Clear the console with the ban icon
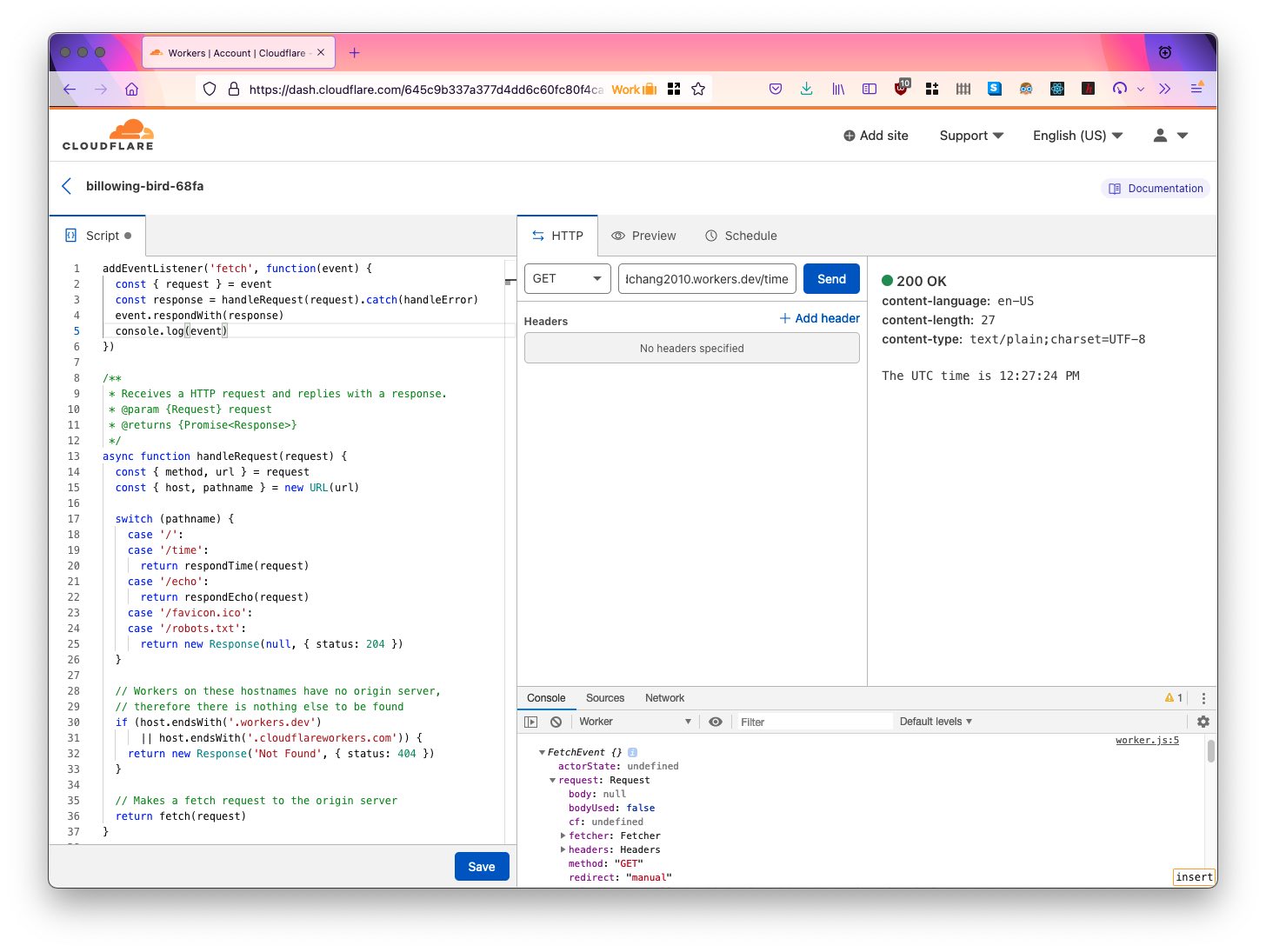Image resolution: width=1266 pixels, height=952 pixels. coord(556,722)
